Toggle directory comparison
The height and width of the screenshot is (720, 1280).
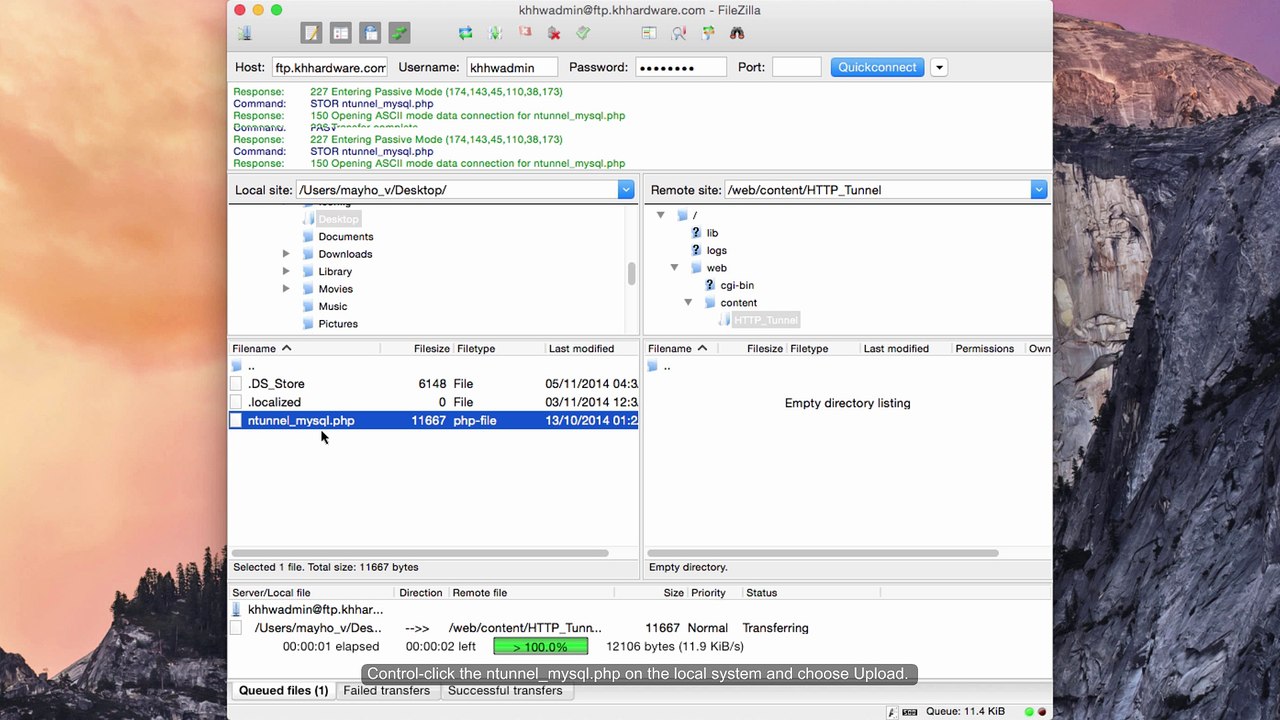pyautogui.click(x=679, y=33)
